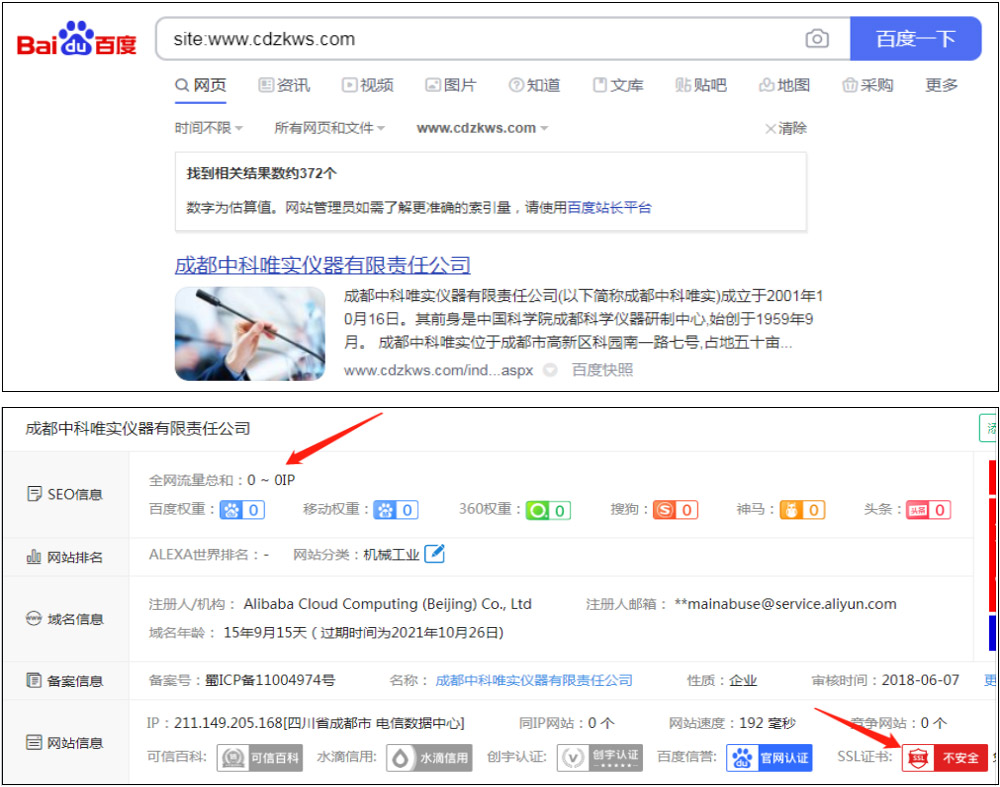Image resolution: width=1000 pixels, height=787 pixels.
Task: Click the Baidu logo
Action: [x=77, y=40]
